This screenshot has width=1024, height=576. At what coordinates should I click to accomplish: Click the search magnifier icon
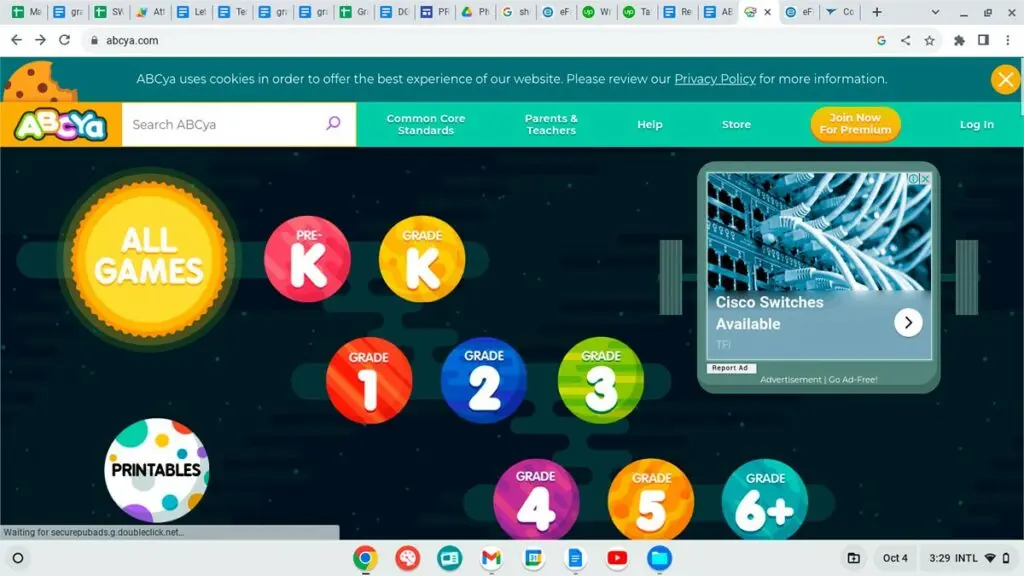pyautogui.click(x=333, y=123)
